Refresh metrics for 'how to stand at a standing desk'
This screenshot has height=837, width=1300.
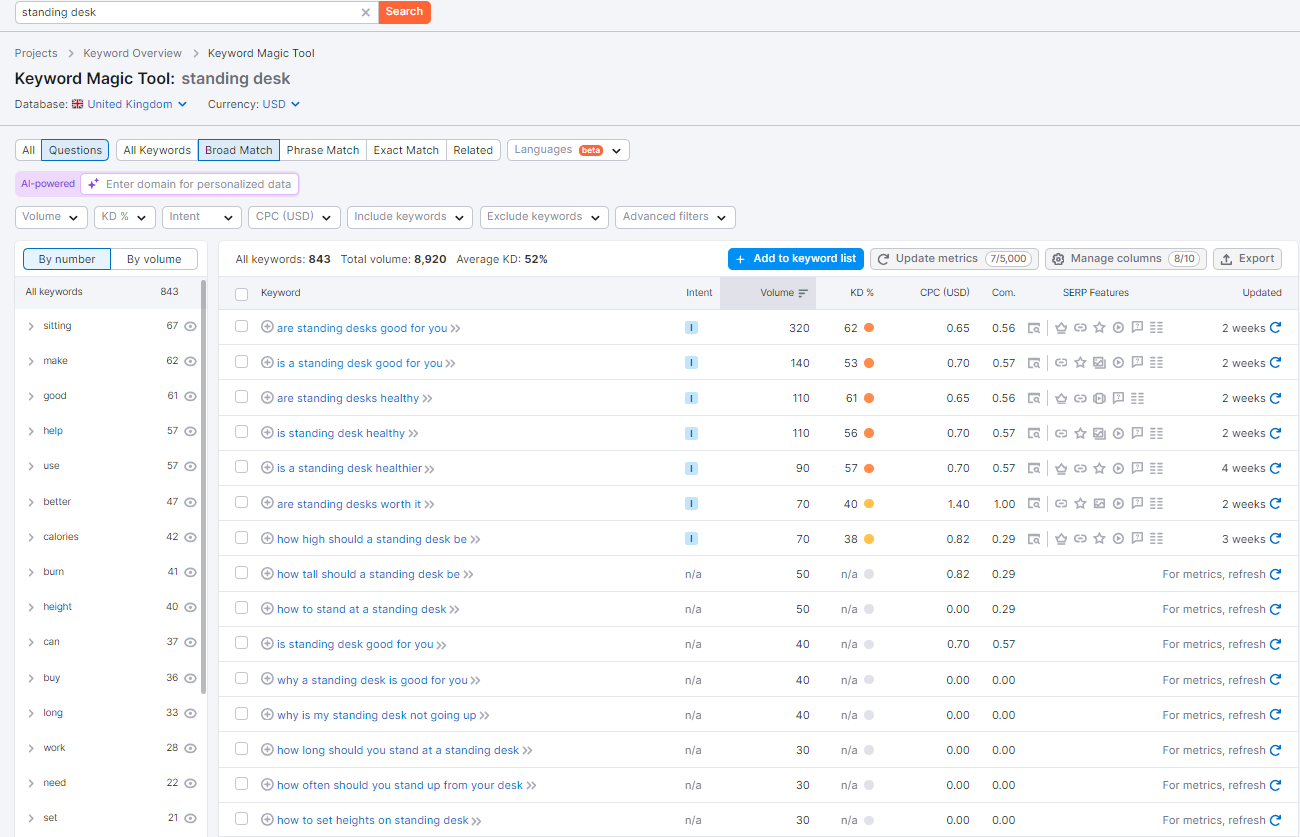(x=1275, y=609)
